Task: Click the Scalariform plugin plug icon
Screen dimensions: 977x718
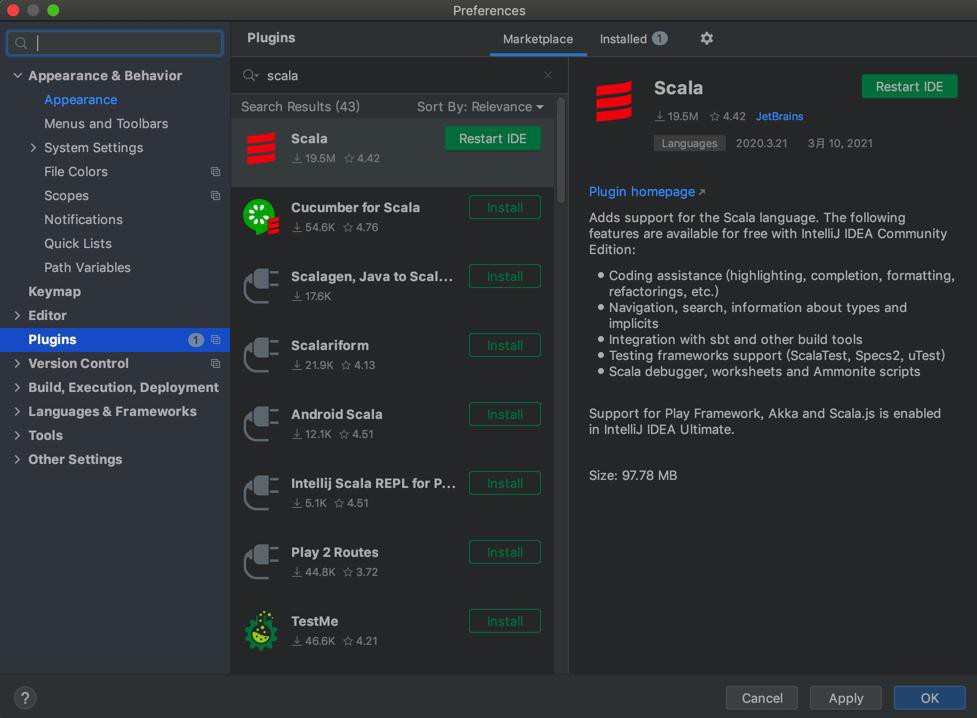Action: pyautogui.click(x=261, y=355)
